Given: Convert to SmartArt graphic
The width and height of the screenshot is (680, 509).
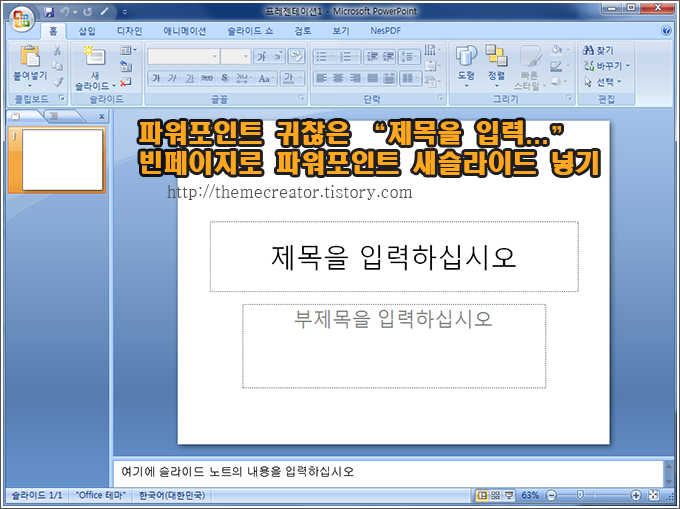Looking at the screenshot, I should point(432,82).
